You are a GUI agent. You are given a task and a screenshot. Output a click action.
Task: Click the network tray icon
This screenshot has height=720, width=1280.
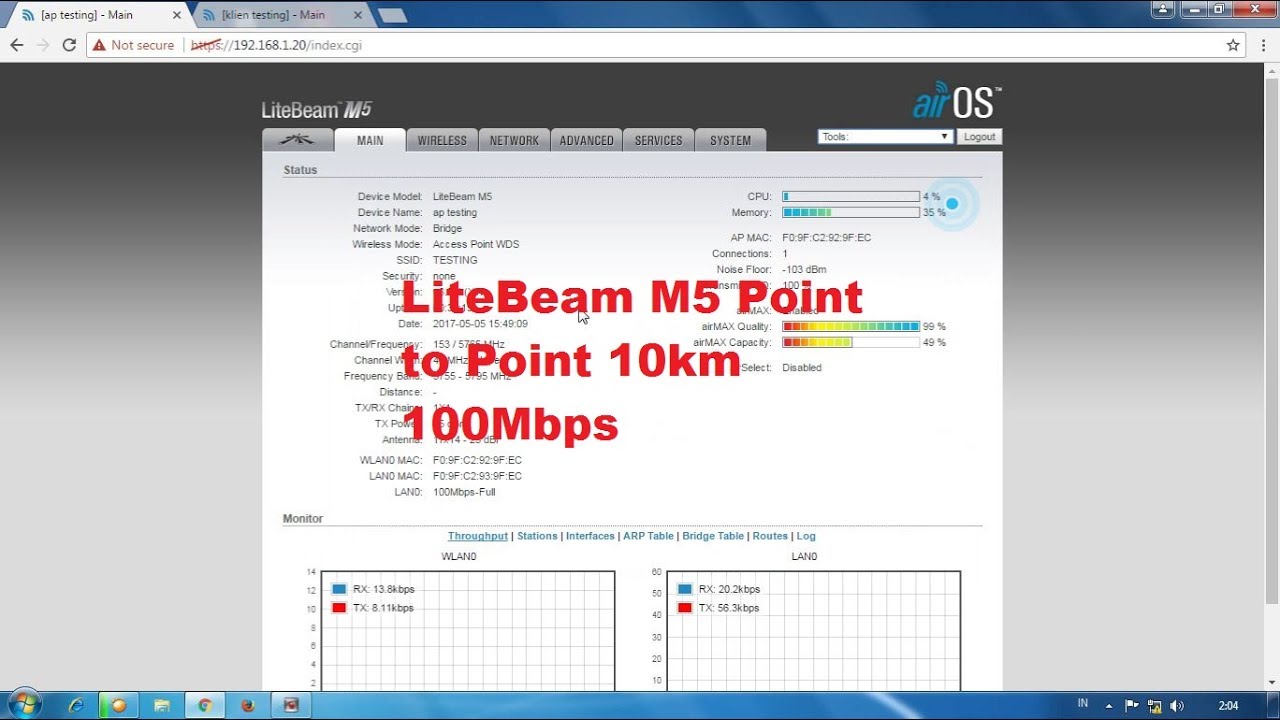coord(1154,705)
